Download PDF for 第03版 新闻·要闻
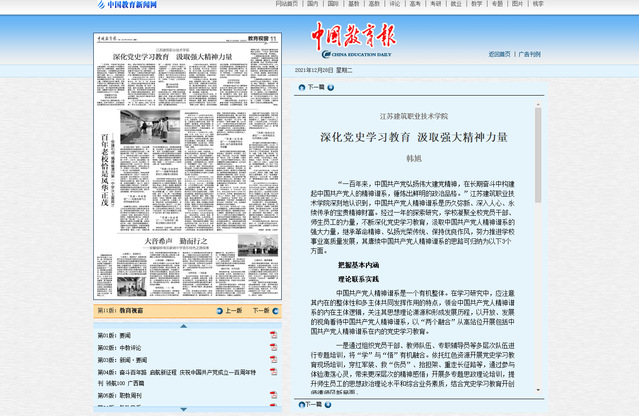The height and width of the screenshot is (416, 639). pos(273,359)
